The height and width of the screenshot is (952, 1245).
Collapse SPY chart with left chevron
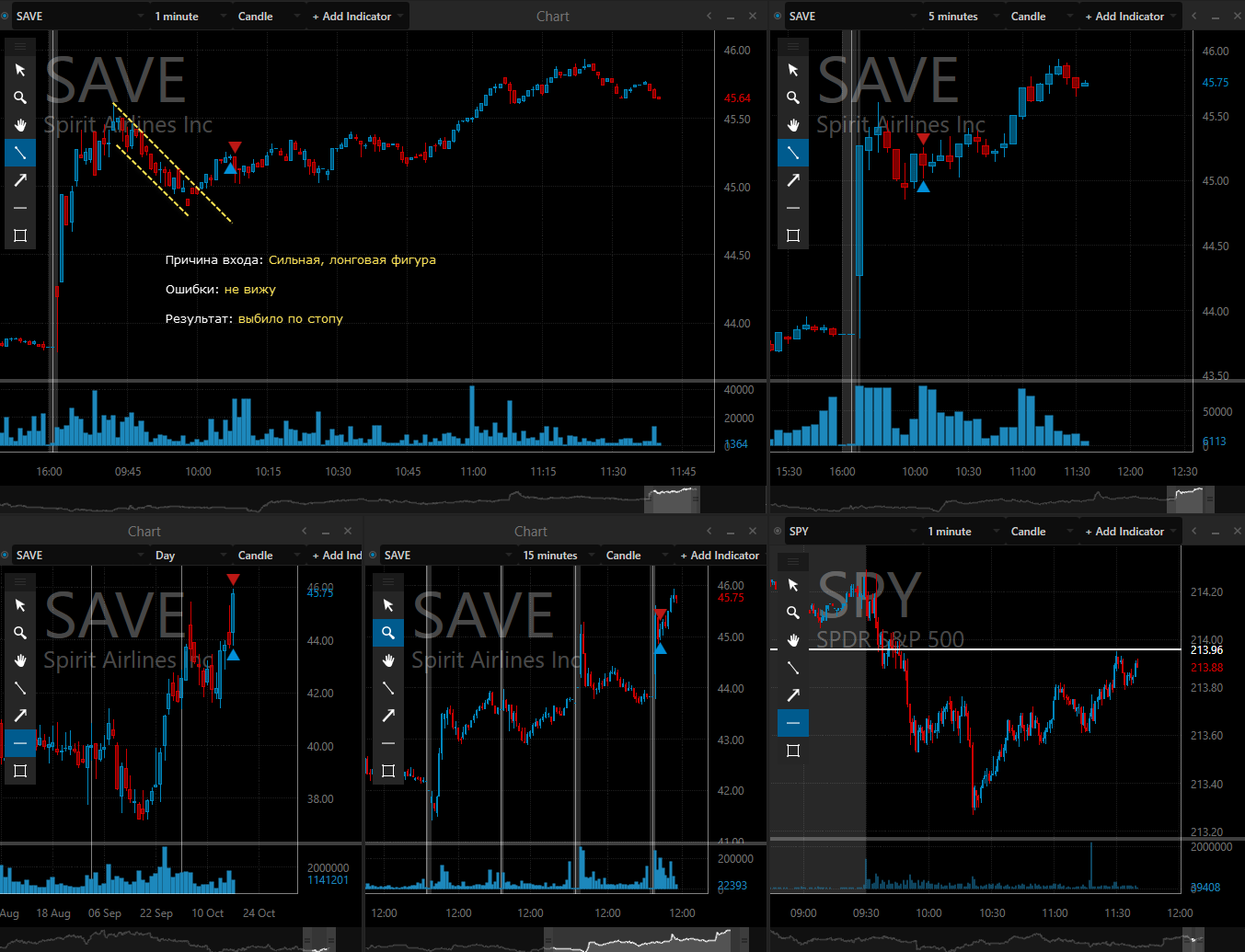1194,531
